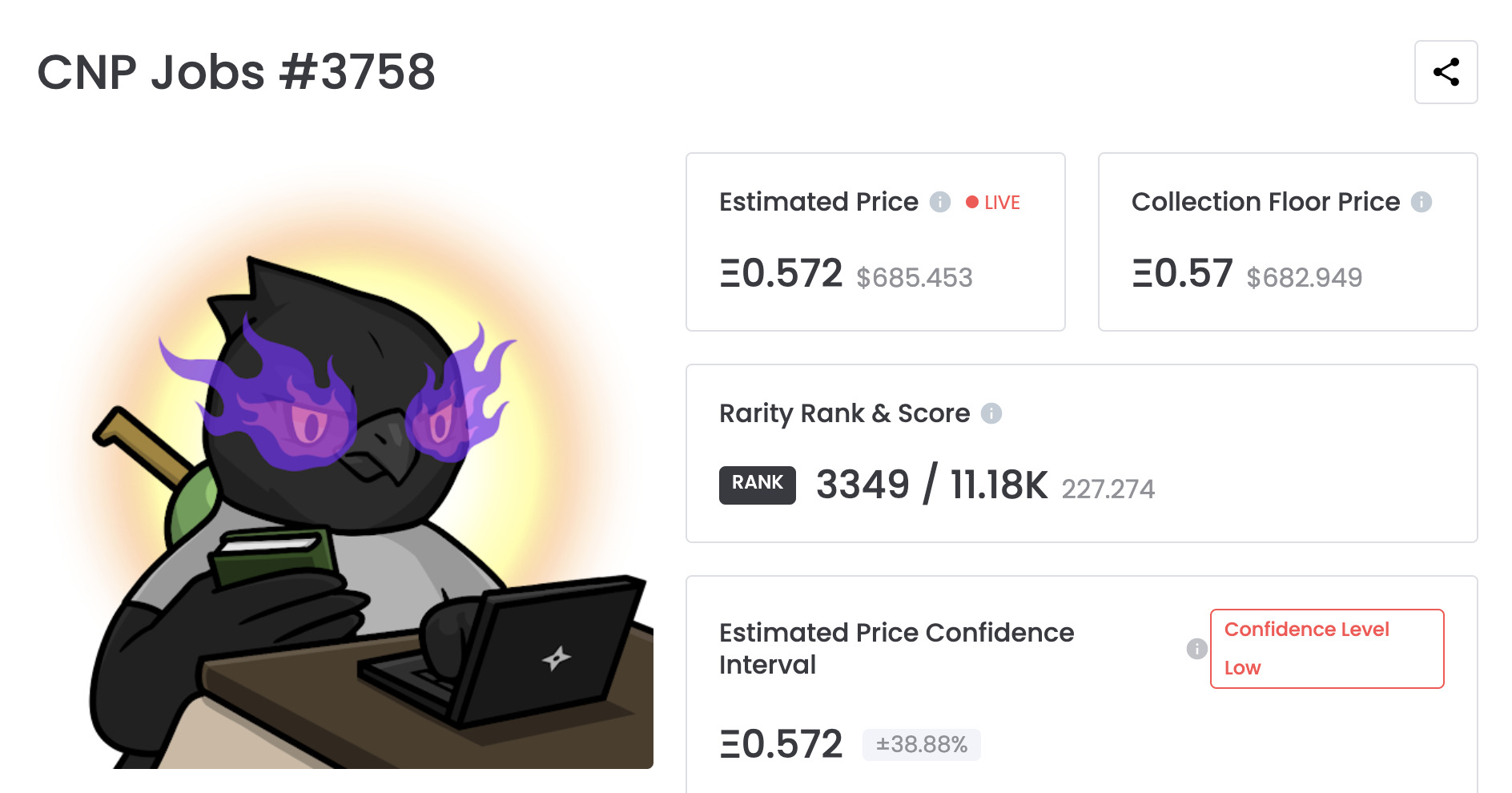The height and width of the screenshot is (793, 1512).
Task: Click the Ξ0.57 floor price value
Action: coord(1181,274)
